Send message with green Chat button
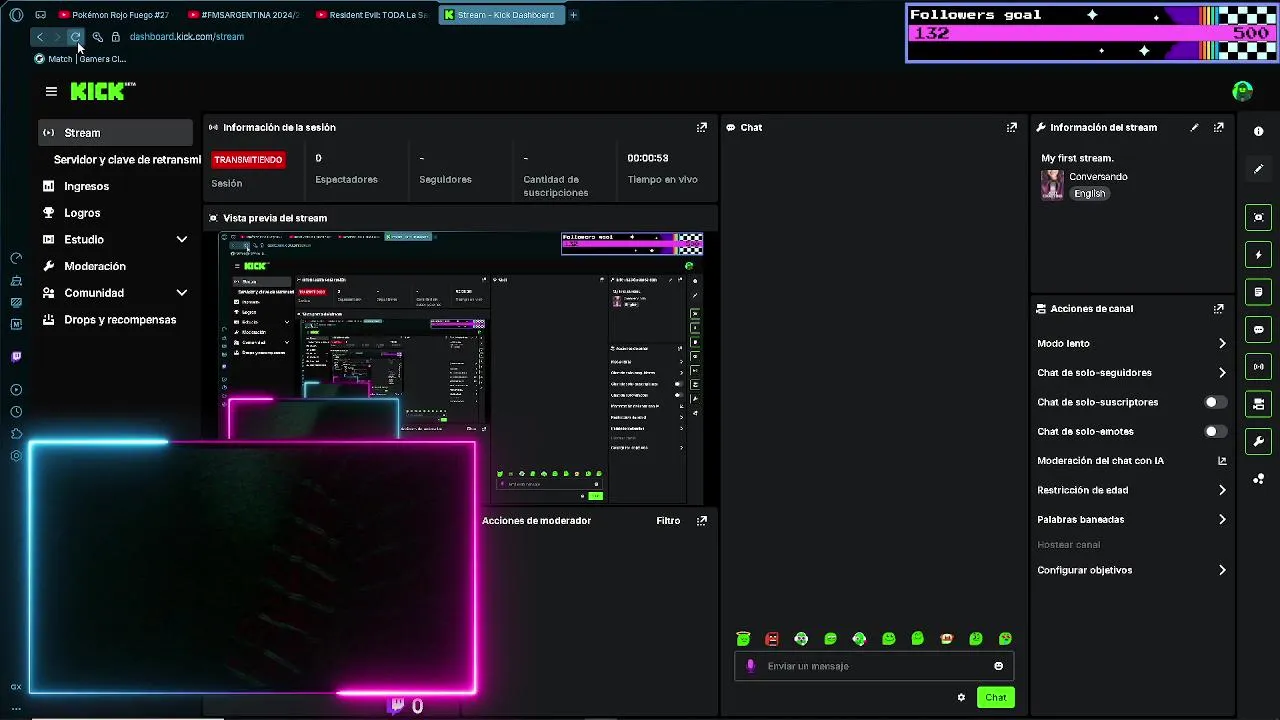 pyautogui.click(x=995, y=697)
